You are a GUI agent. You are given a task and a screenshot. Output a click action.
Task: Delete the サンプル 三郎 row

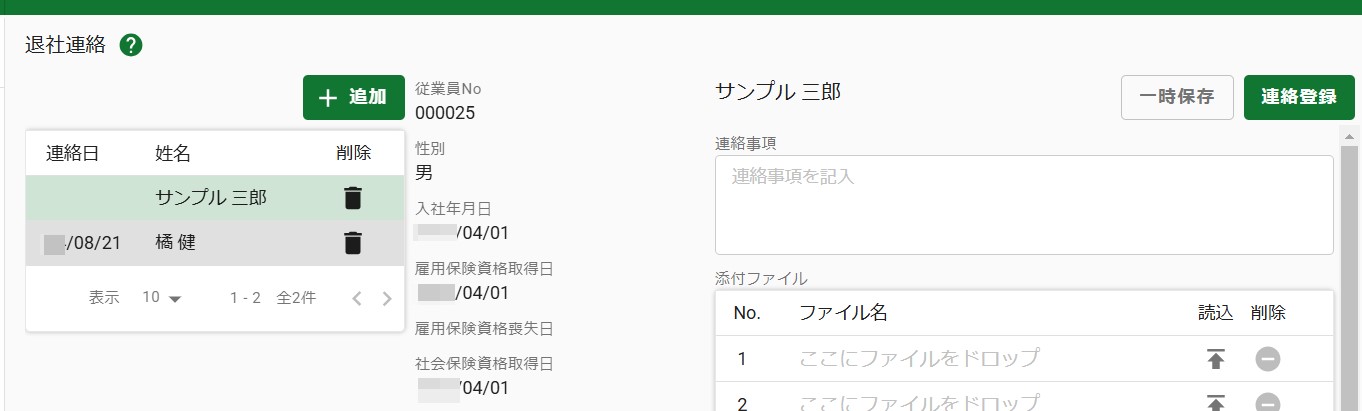(x=352, y=198)
